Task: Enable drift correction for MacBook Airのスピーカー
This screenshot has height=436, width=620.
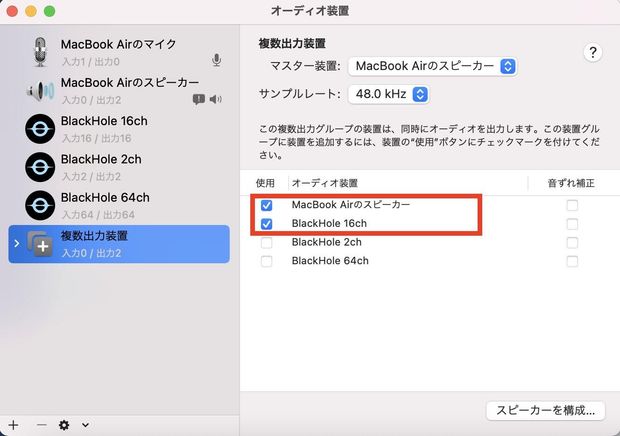Action: coord(572,205)
